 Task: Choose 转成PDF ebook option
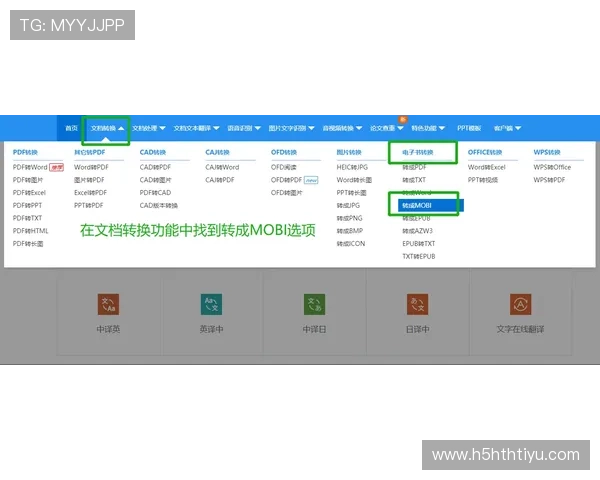pyautogui.click(x=414, y=167)
